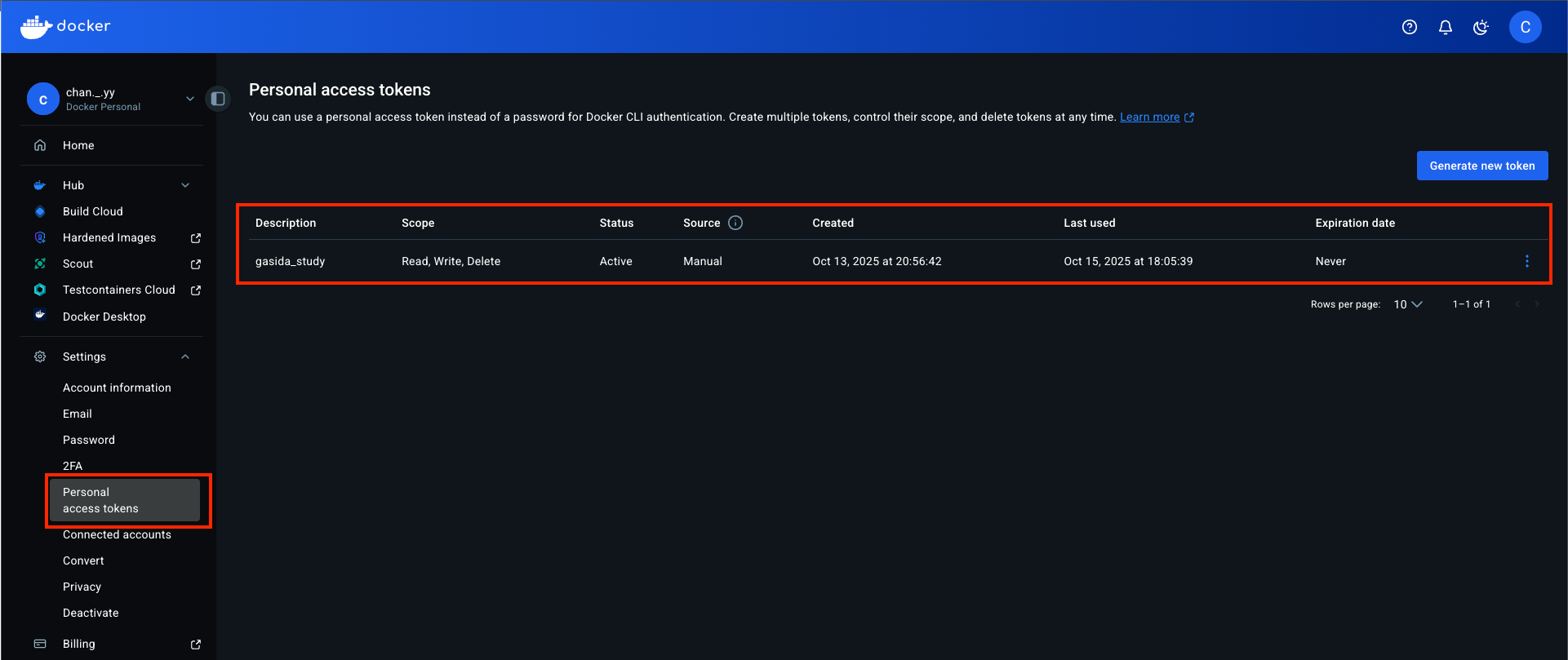Click the Testcontainers Cloud hexagon icon
This screenshot has height=660, width=1568.
click(x=40, y=290)
